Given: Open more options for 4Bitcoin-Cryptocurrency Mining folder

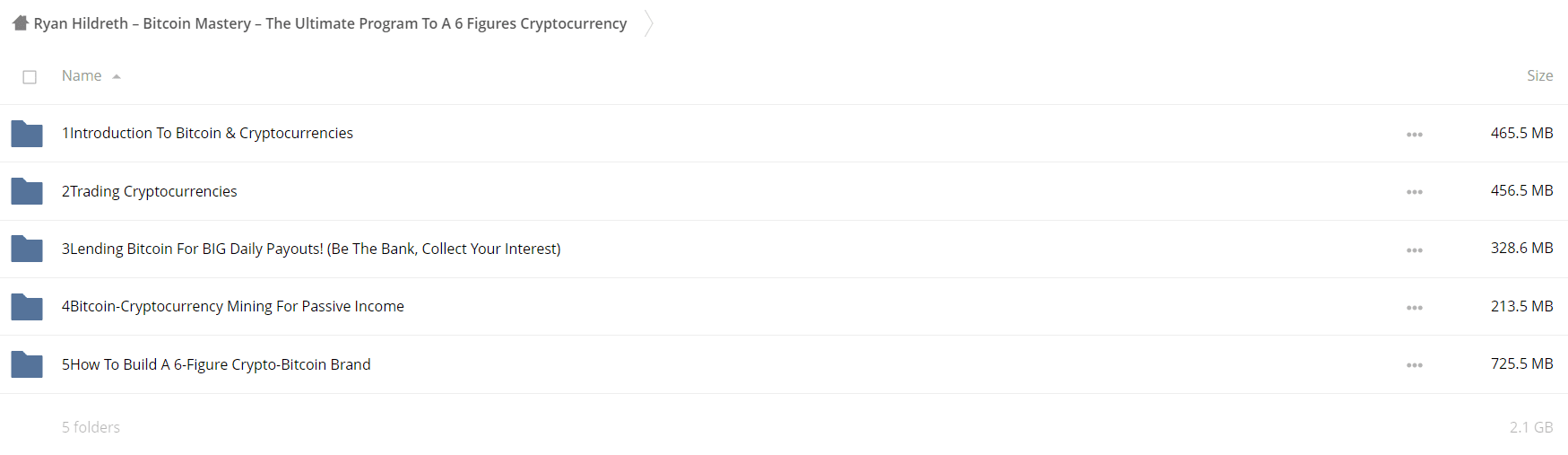Looking at the screenshot, I should coord(1415,308).
